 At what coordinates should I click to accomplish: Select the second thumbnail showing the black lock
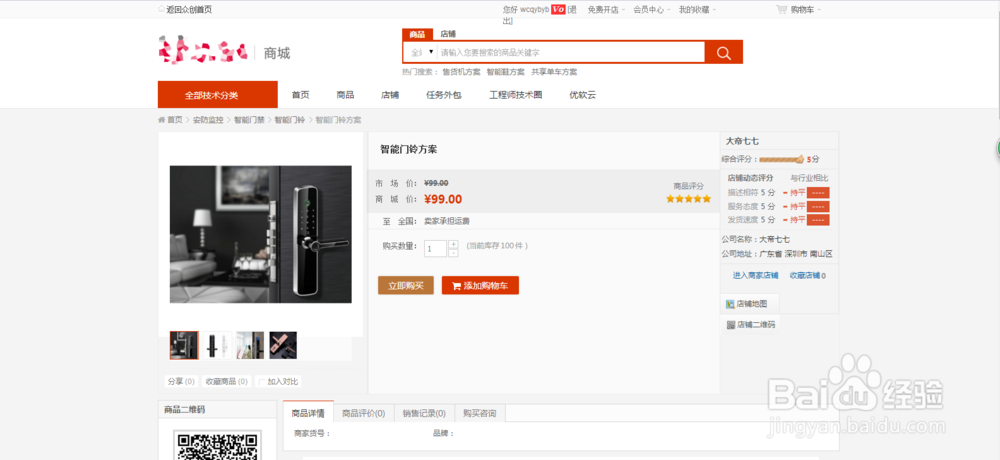(x=217, y=345)
